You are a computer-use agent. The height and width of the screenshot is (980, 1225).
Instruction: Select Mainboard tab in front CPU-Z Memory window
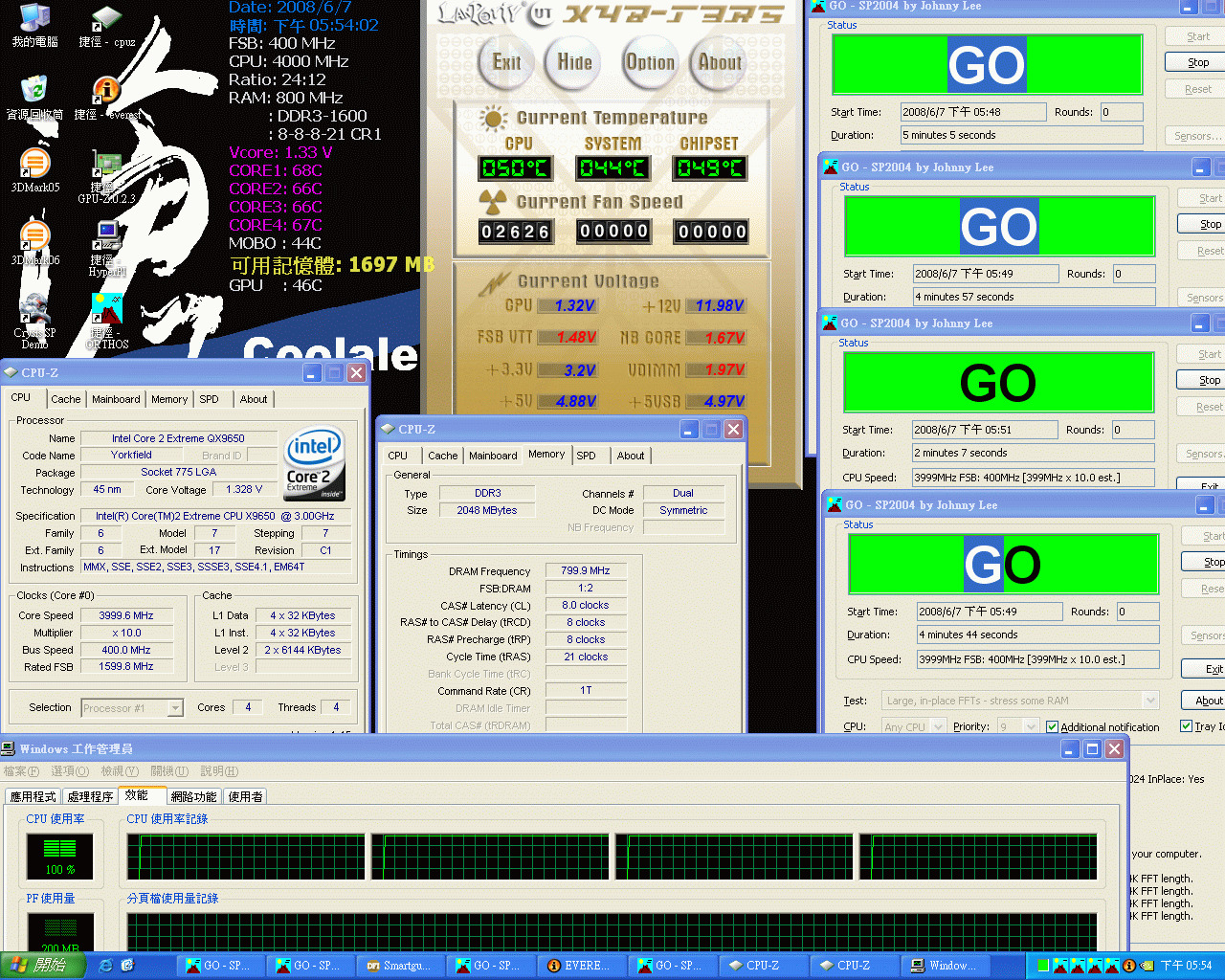point(493,456)
